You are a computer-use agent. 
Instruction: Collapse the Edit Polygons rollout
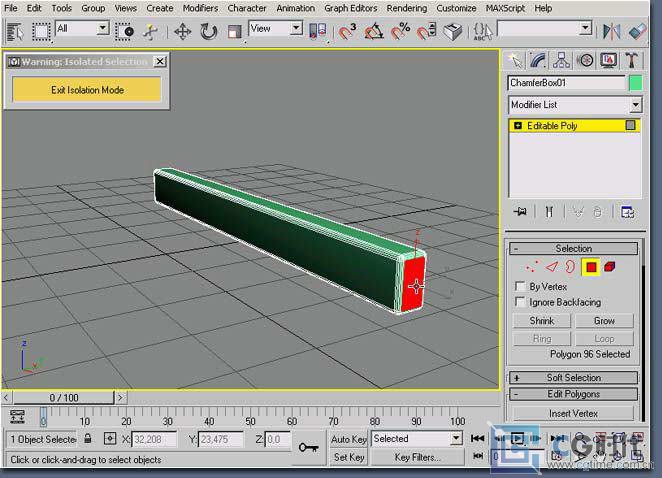573,394
